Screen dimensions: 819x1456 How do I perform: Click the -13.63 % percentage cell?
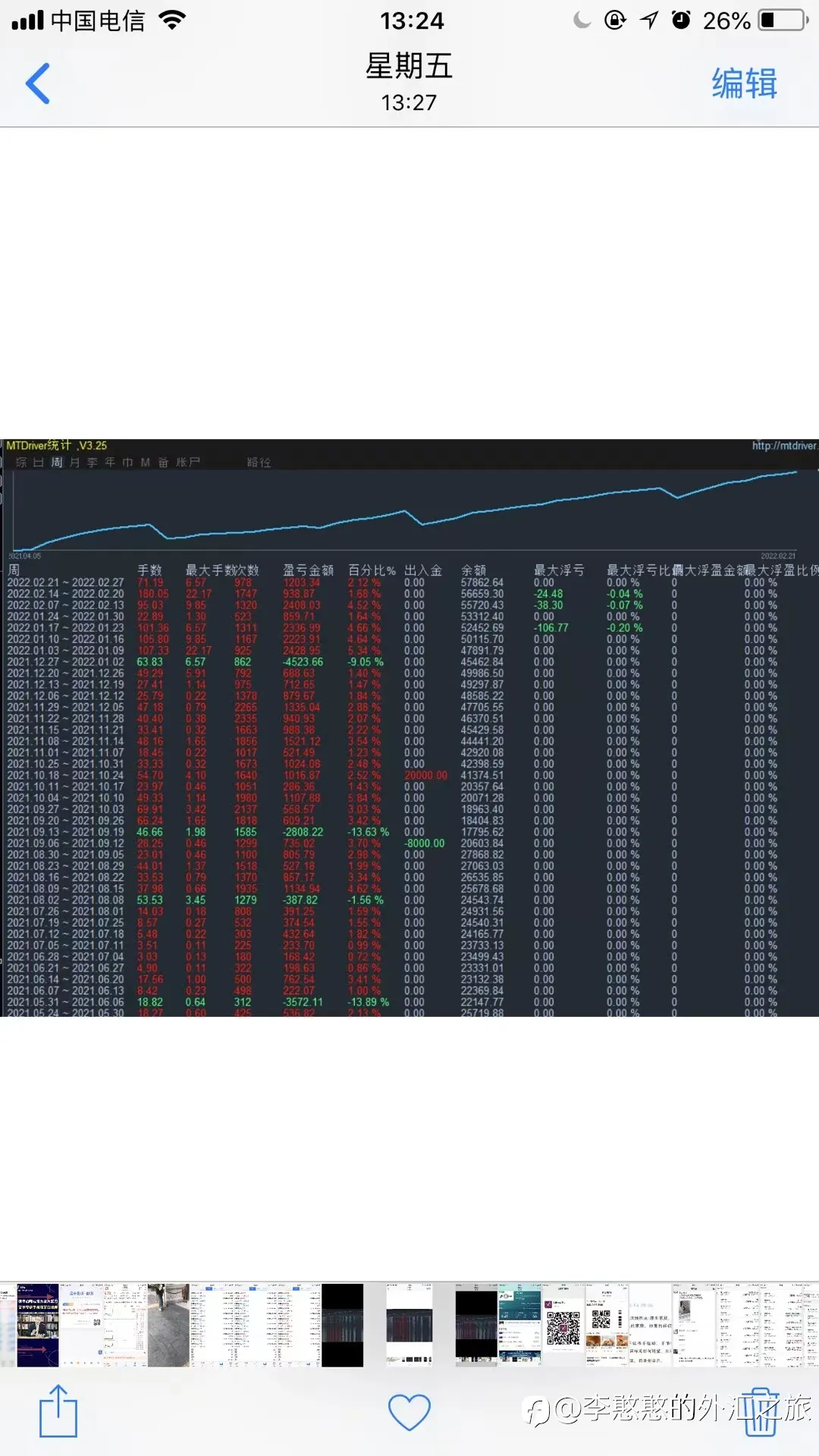[369, 832]
